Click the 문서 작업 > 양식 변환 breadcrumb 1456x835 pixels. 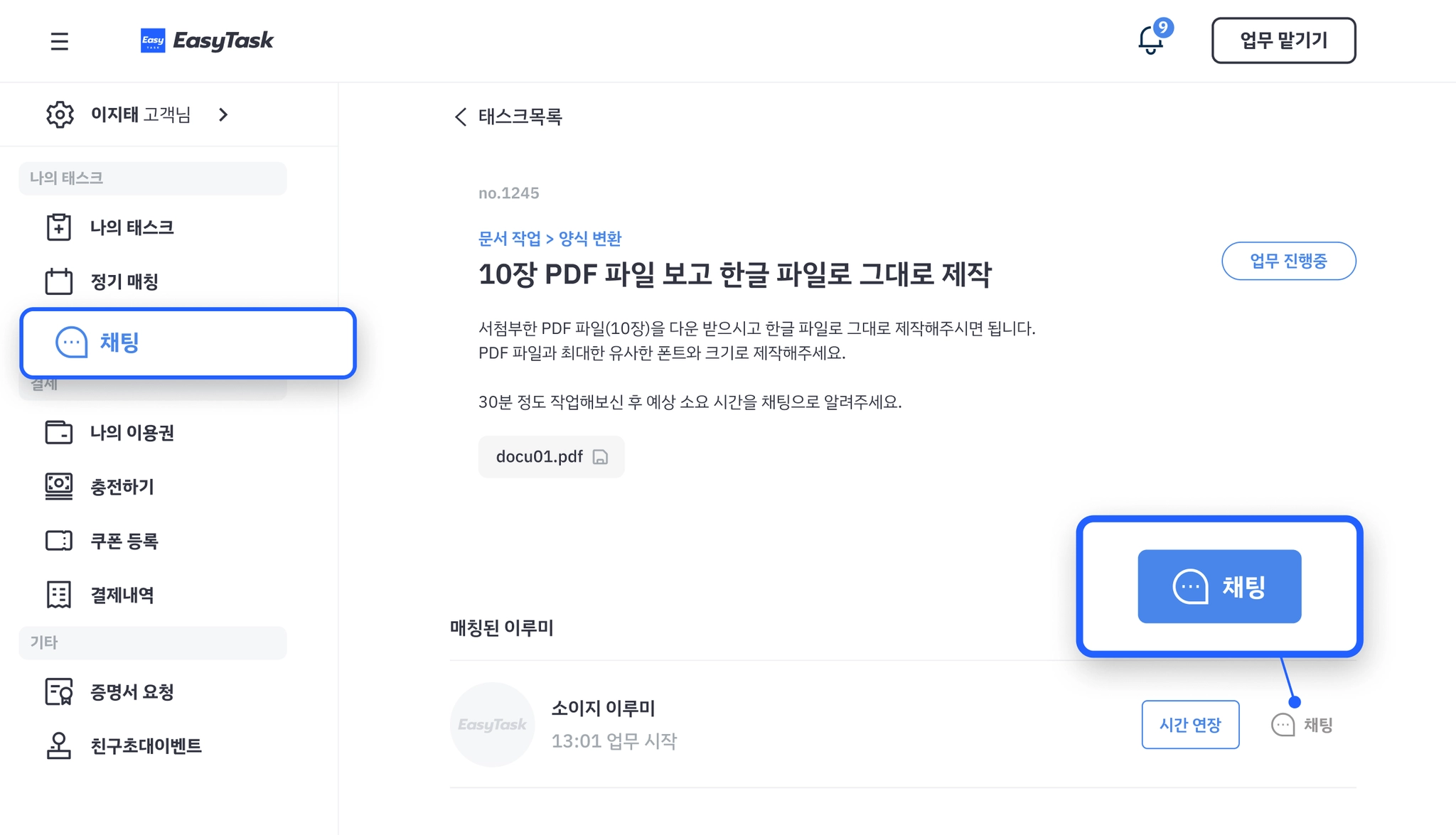[550, 238]
